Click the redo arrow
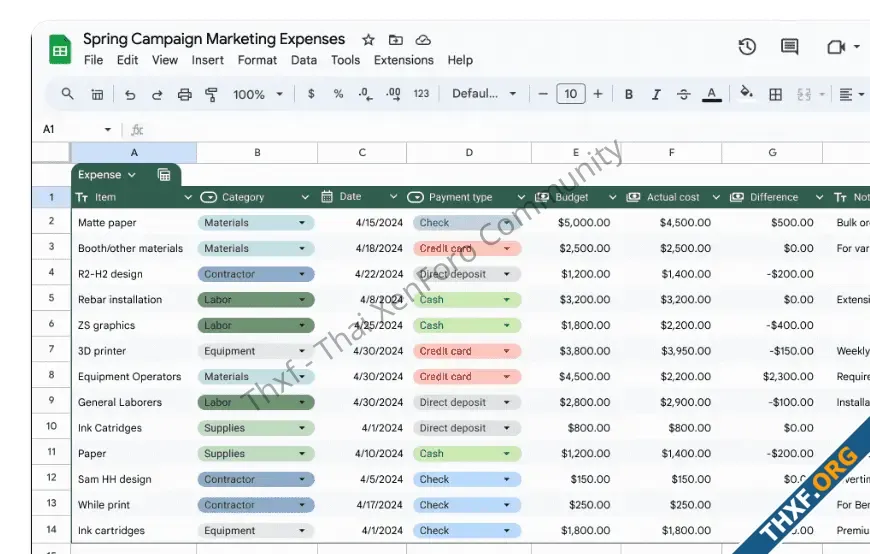 pyautogui.click(x=157, y=94)
